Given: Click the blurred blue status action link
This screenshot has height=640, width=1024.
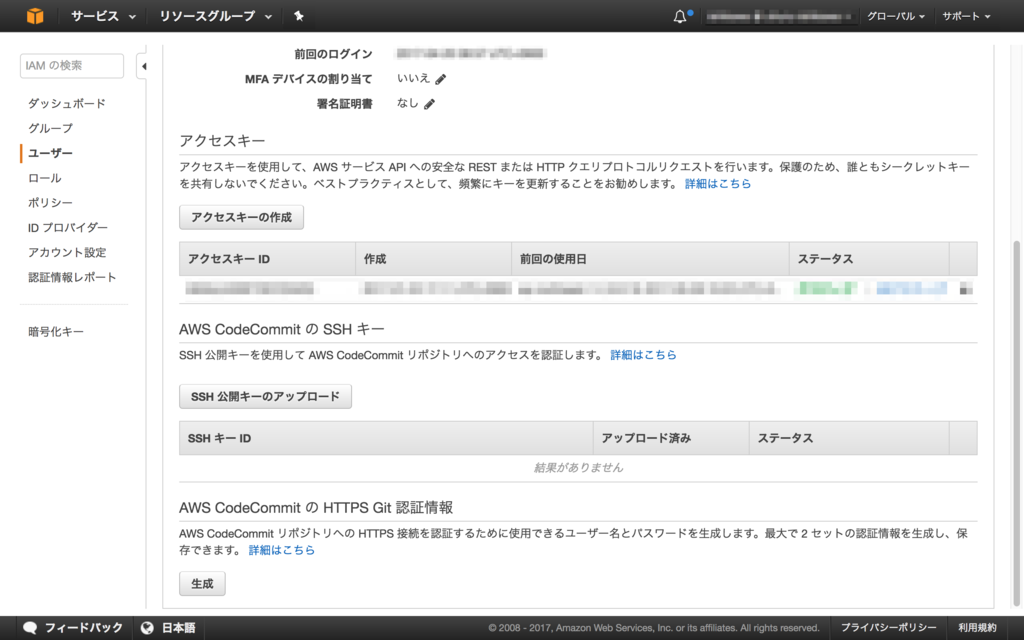Looking at the screenshot, I should pos(912,288).
